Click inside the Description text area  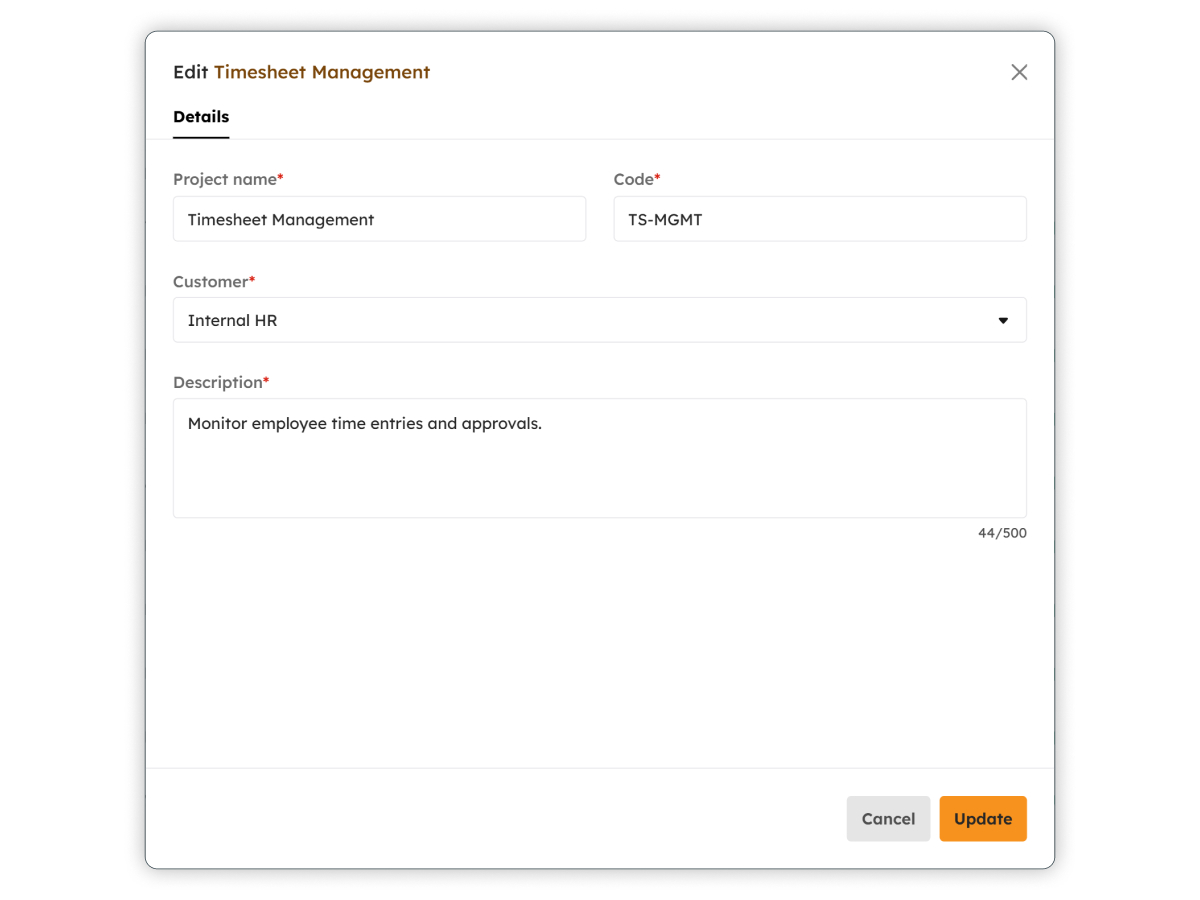(x=600, y=458)
